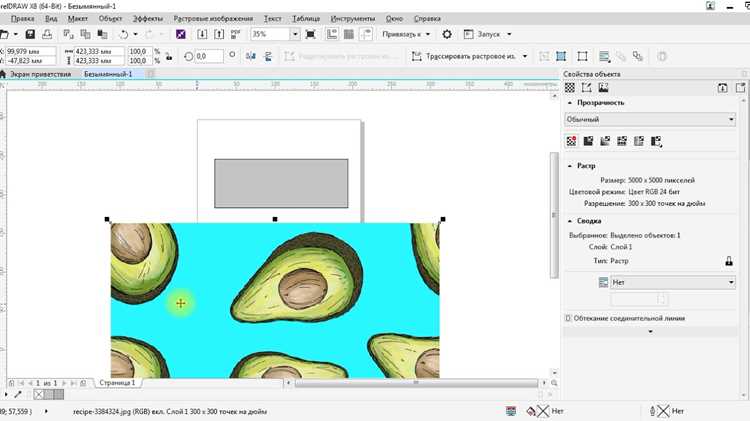Screen dimensions: 750x421
Task: Expand the Трассировать растровое из. dropdown arrow
Action: point(525,56)
